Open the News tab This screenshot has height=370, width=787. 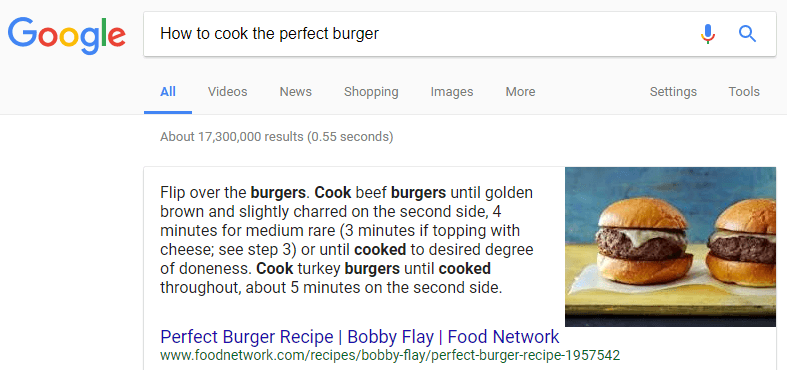point(296,92)
